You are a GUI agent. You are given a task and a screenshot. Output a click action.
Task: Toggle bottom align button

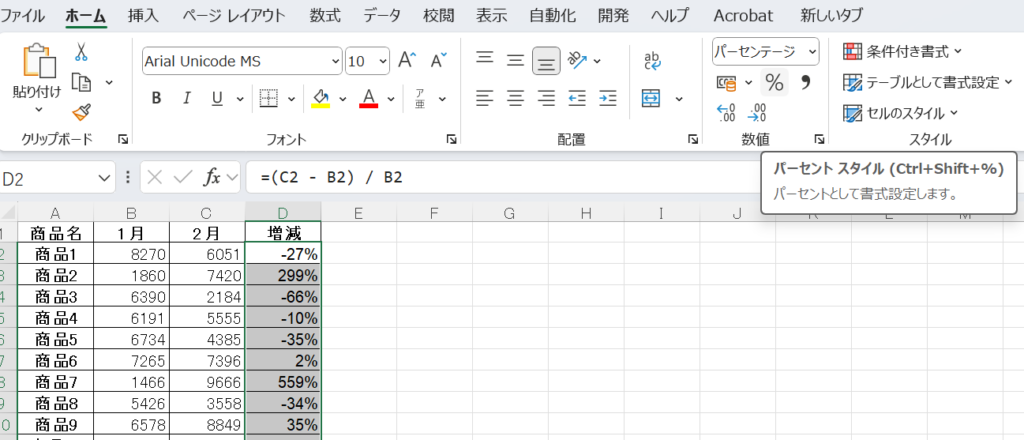point(547,61)
